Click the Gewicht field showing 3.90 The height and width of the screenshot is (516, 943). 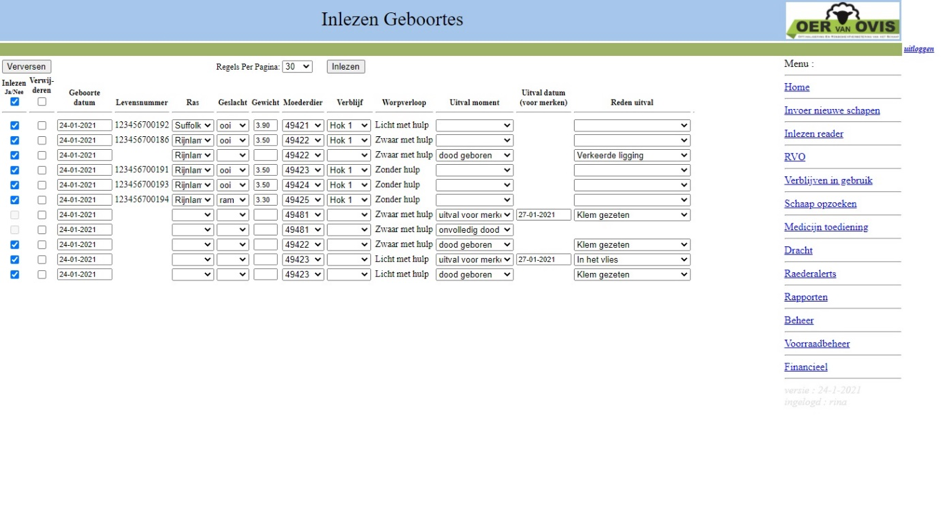(x=265, y=126)
